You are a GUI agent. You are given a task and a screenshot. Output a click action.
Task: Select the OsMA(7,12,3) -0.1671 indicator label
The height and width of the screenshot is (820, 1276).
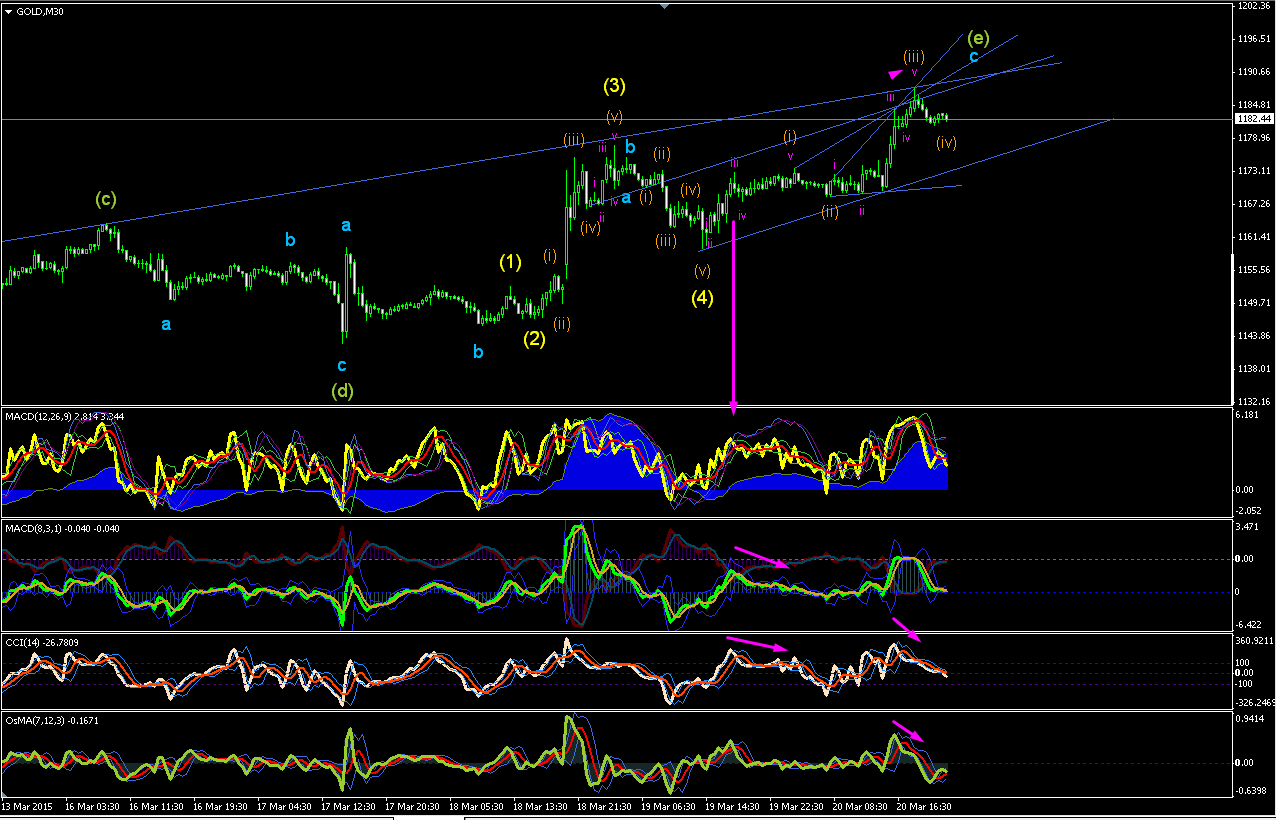51,720
